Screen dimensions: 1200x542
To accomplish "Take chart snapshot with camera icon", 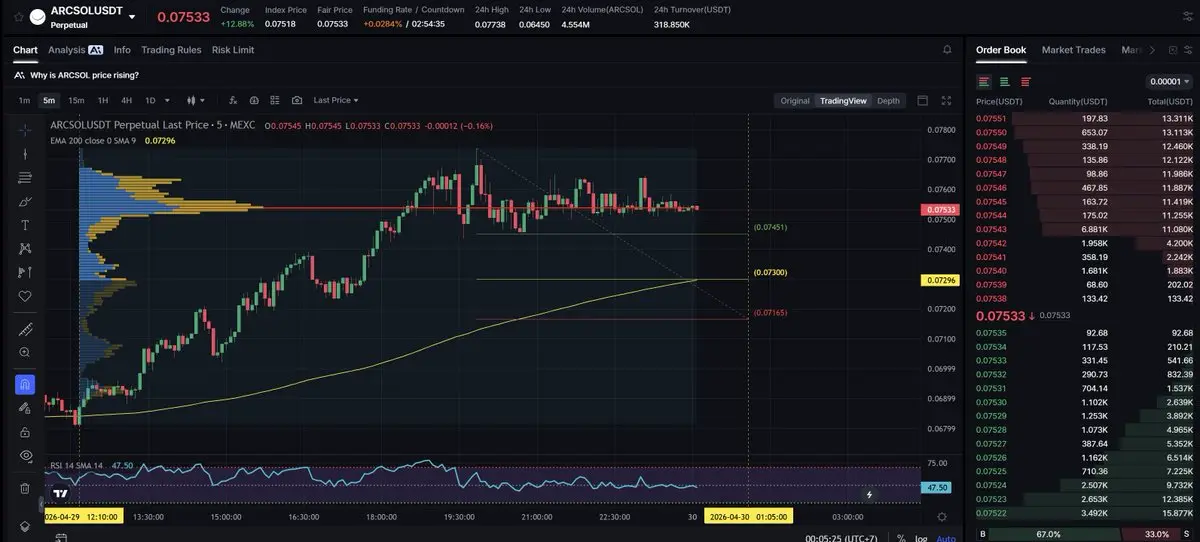I will tap(297, 100).
